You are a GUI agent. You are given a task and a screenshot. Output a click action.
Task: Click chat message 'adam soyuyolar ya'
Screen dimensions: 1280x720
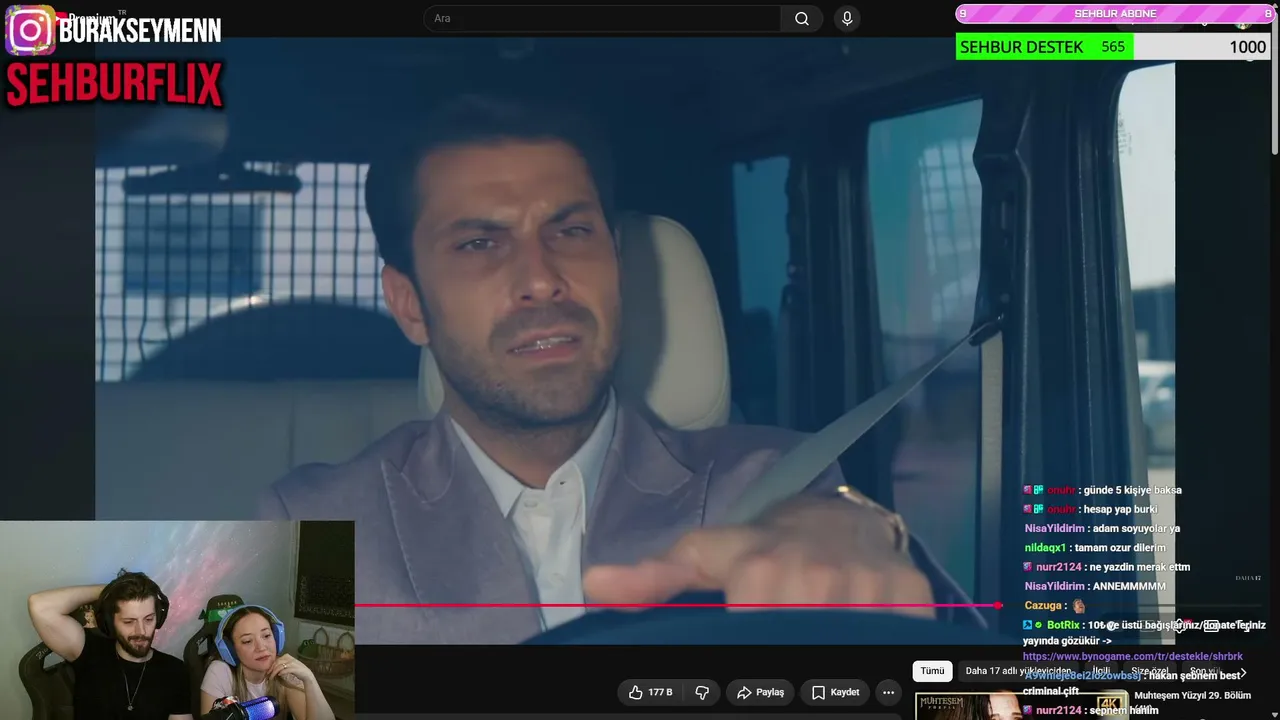tap(1136, 529)
